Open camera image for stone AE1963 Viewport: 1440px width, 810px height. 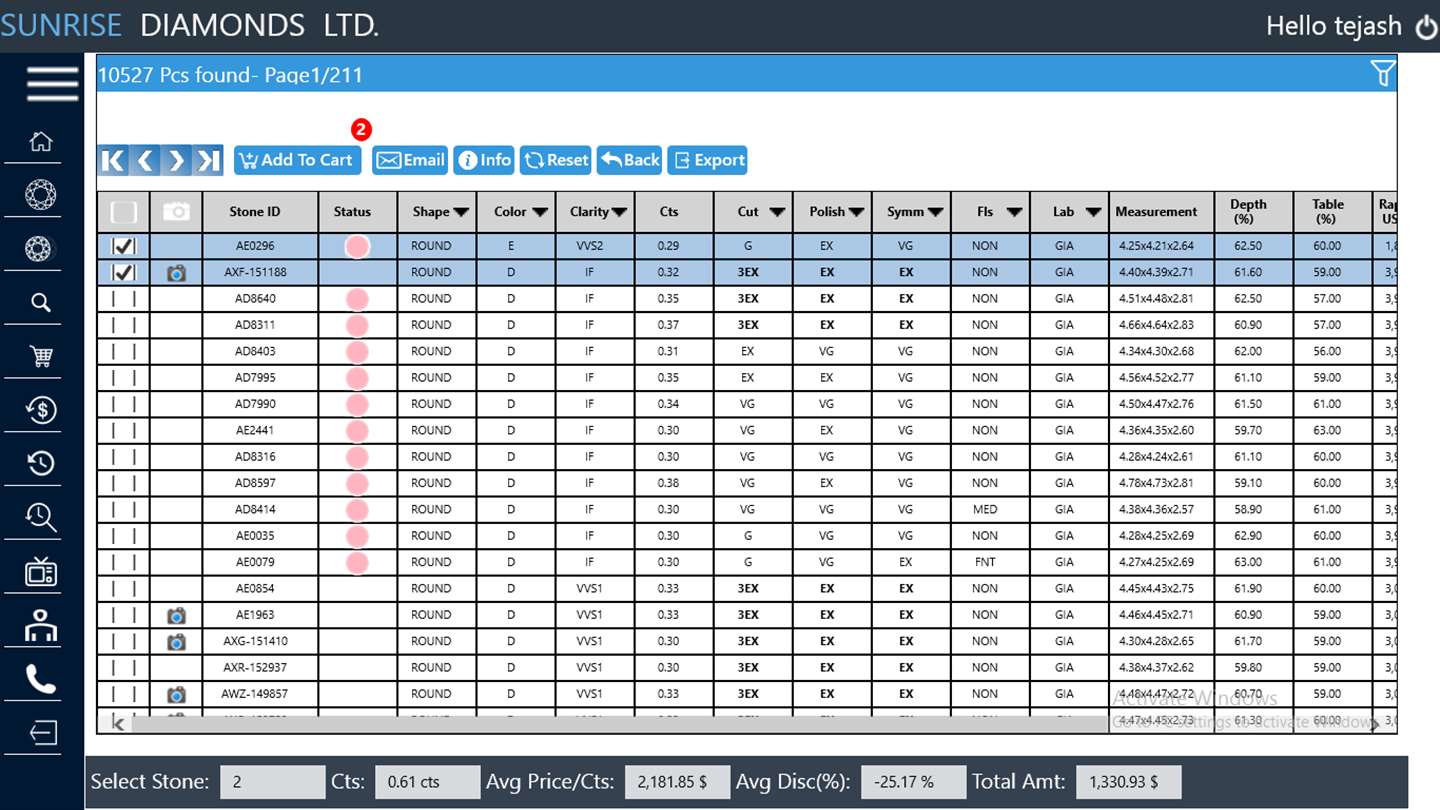coord(176,615)
